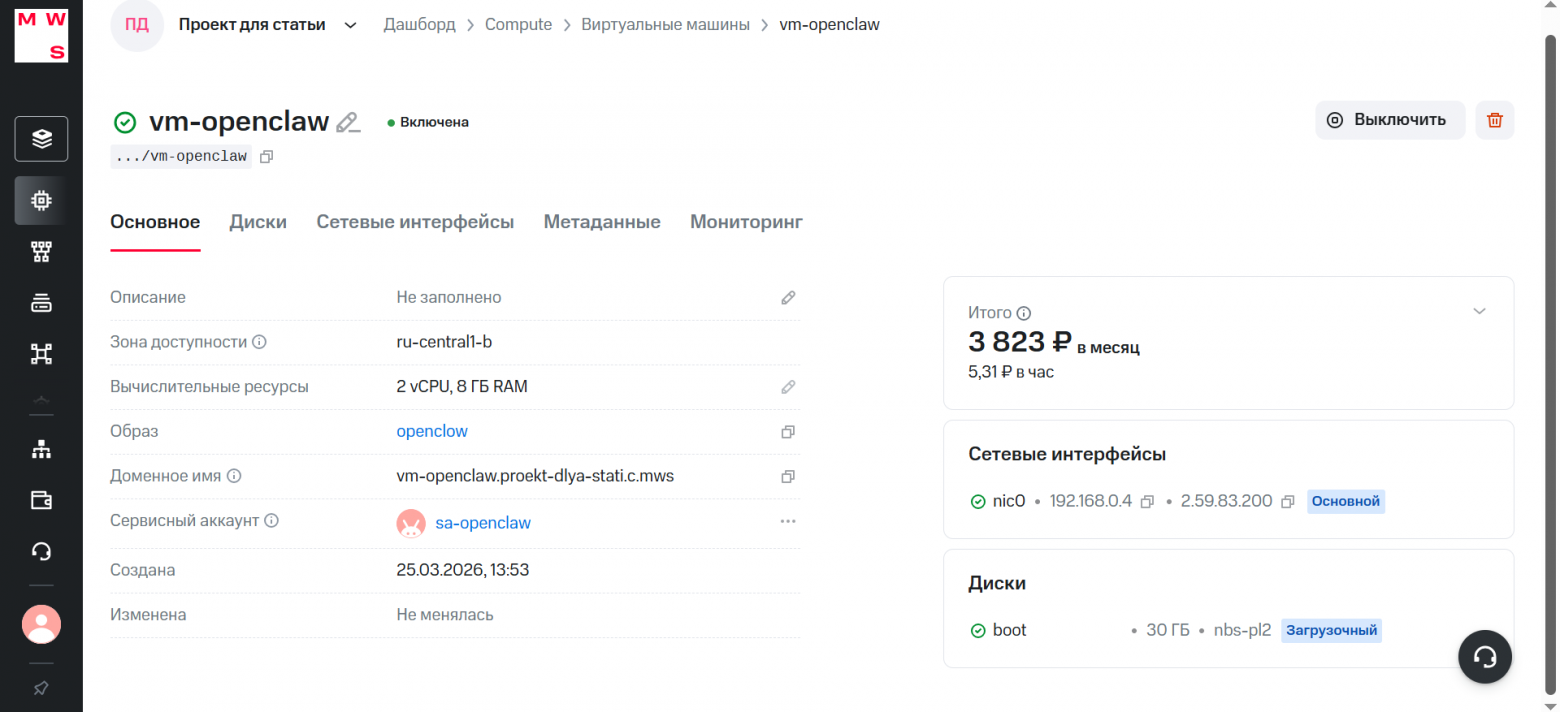Copy the vm-openclaw path using copy icon

click(266, 156)
